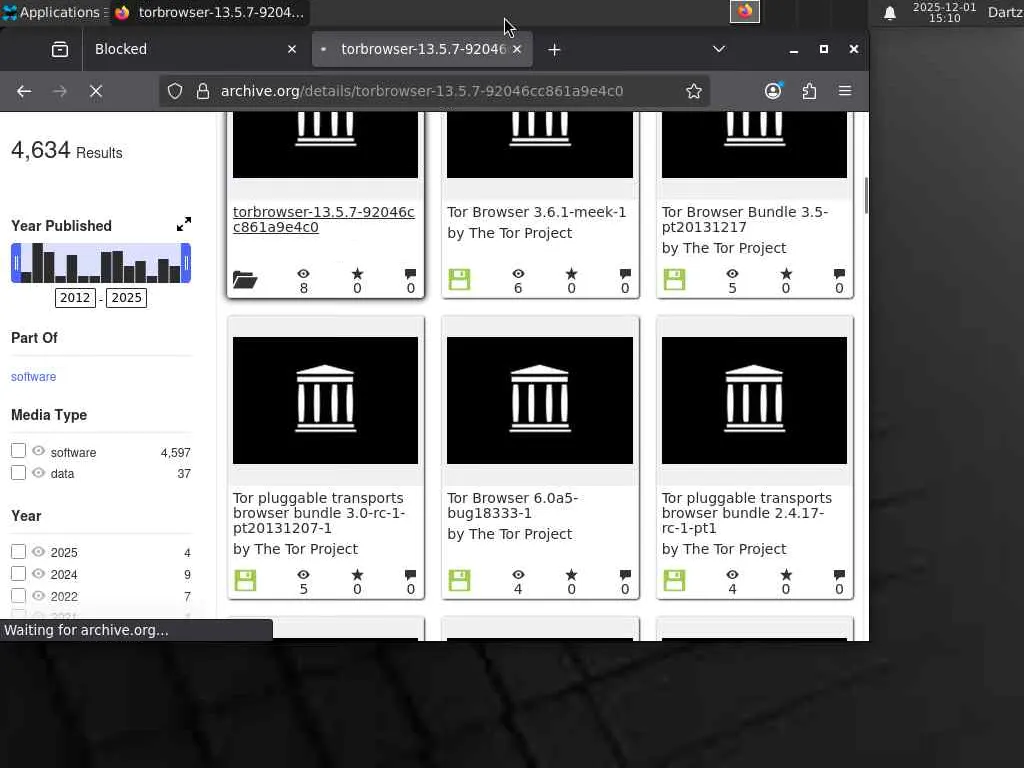Open the Firefox hamburger menu
Screen dimensions: 1024x768
pos(845,91)
